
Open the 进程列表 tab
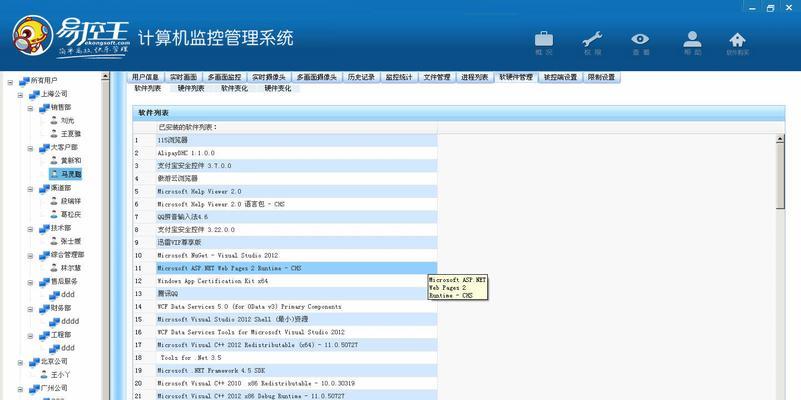pyautogui.click(x=475, y=77)
